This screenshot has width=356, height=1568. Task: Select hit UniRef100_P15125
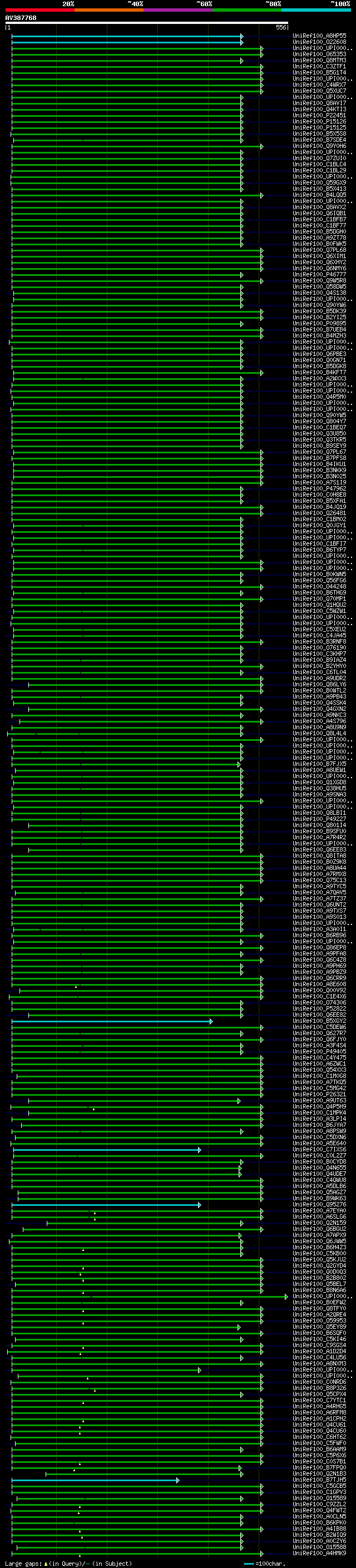tap(319, 128)
